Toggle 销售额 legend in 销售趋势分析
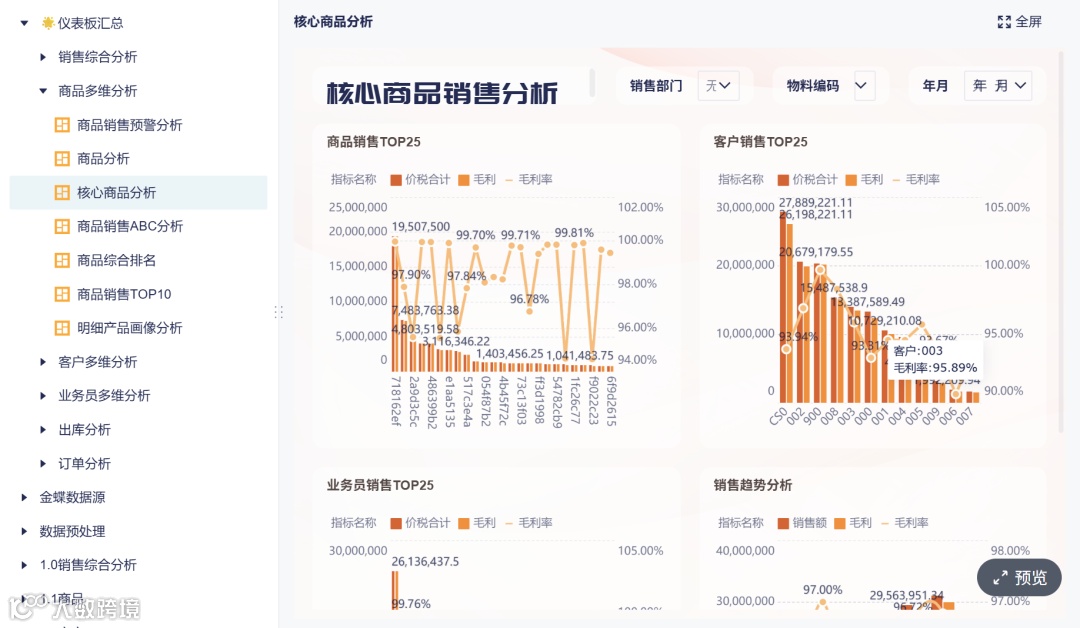The height and width of the screenshot is (628, 1080). tap(802, 523)
